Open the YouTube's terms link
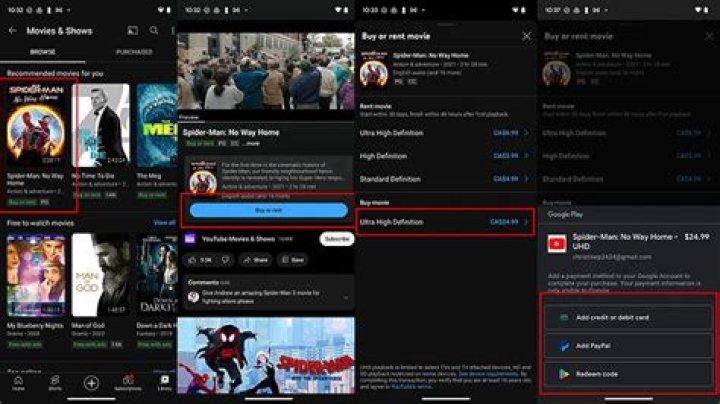The height and width of the screenshot is (404, 720). 411,387
